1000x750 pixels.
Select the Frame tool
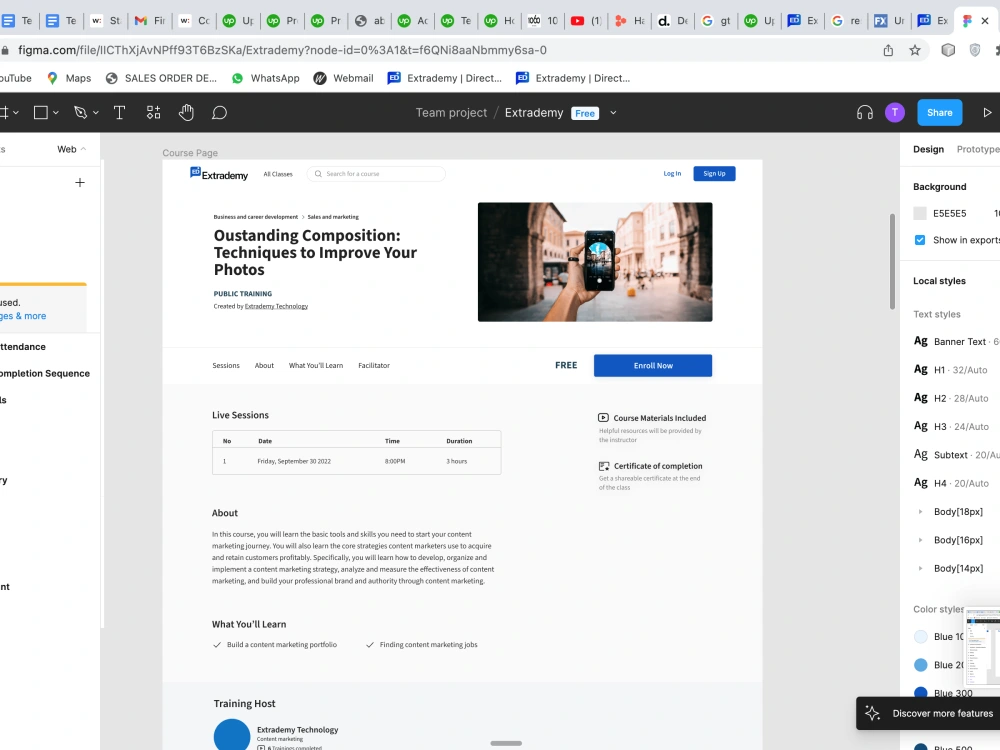point(3,113)
